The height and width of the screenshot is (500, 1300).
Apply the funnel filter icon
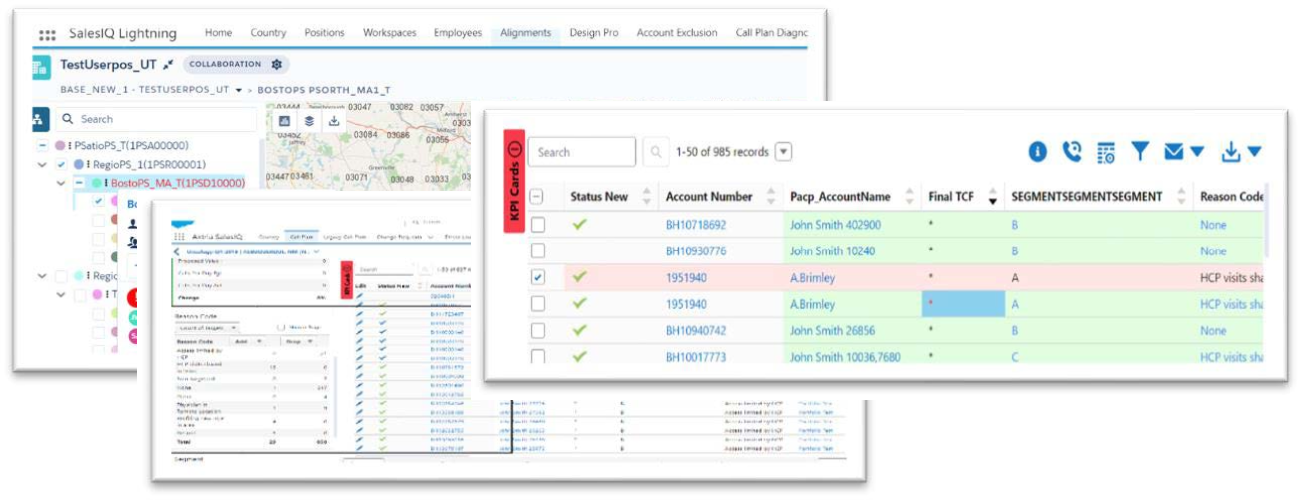point(1139,152)
